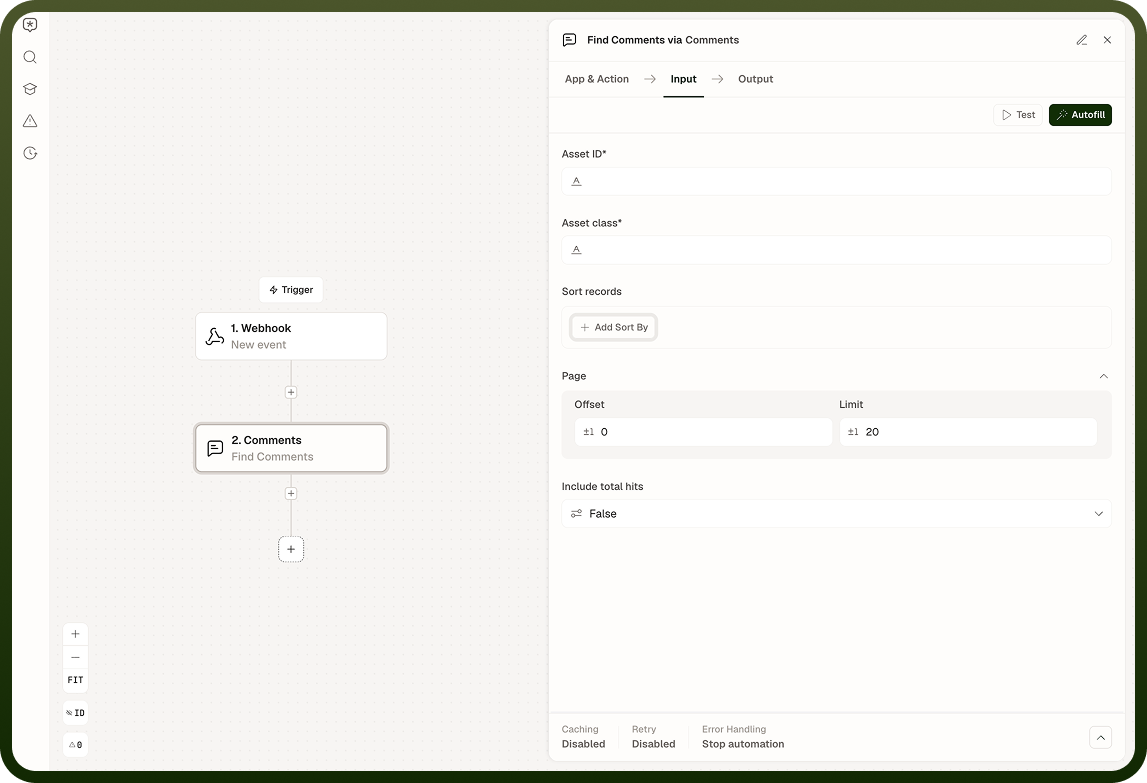This screenshot has height=783, width=1147.
Task: Switch to the Output tab
Action: point(755,79)
